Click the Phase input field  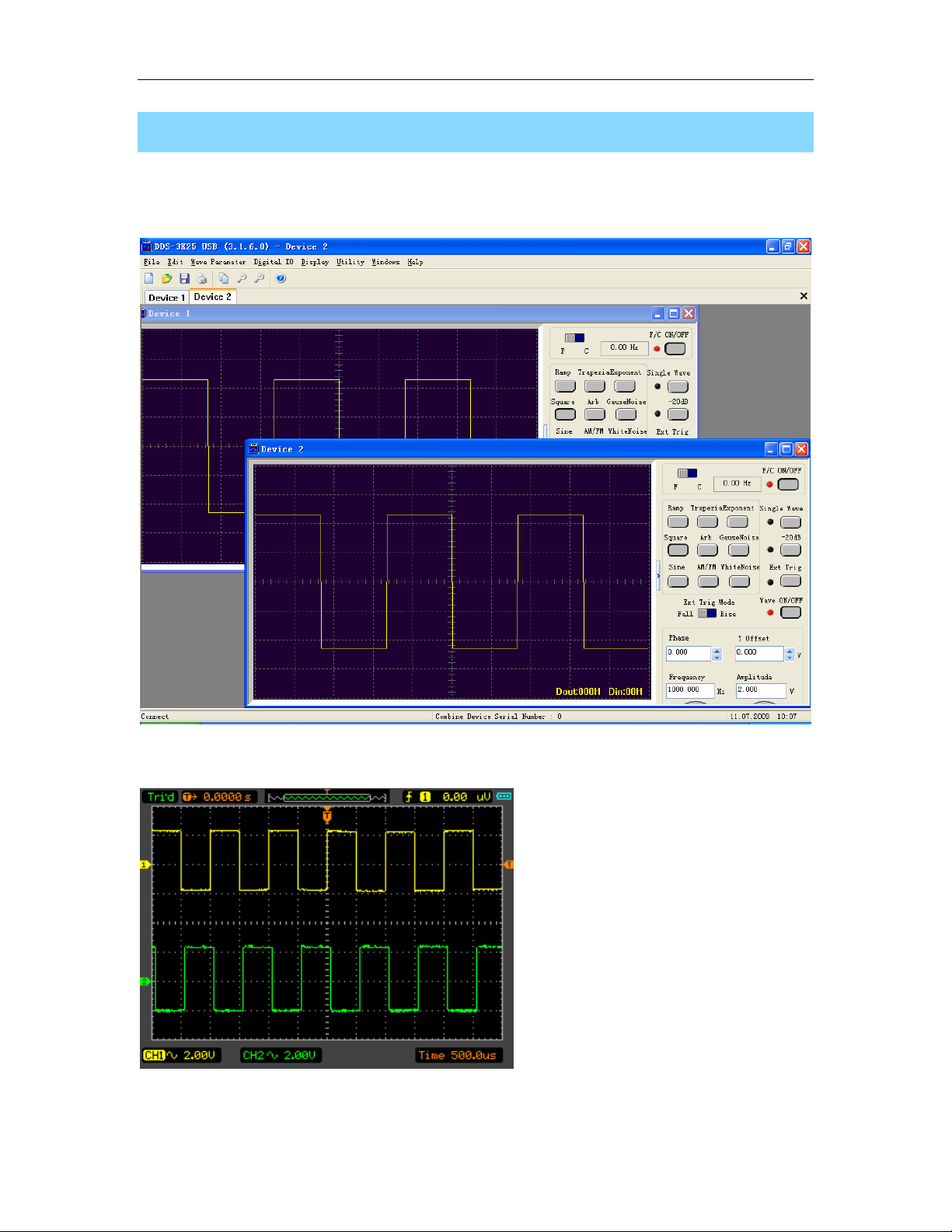point(689,653)
